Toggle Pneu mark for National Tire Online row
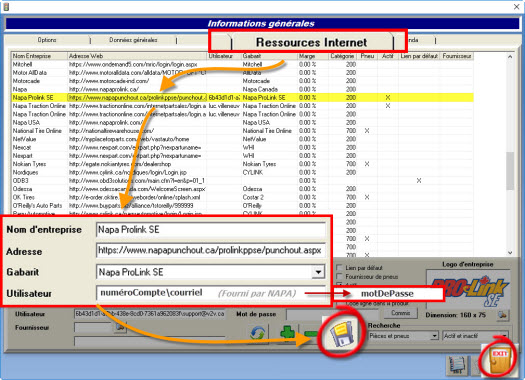Image resolution: width=525 pixels, height=380 pixels. click(x=367, y=131)
